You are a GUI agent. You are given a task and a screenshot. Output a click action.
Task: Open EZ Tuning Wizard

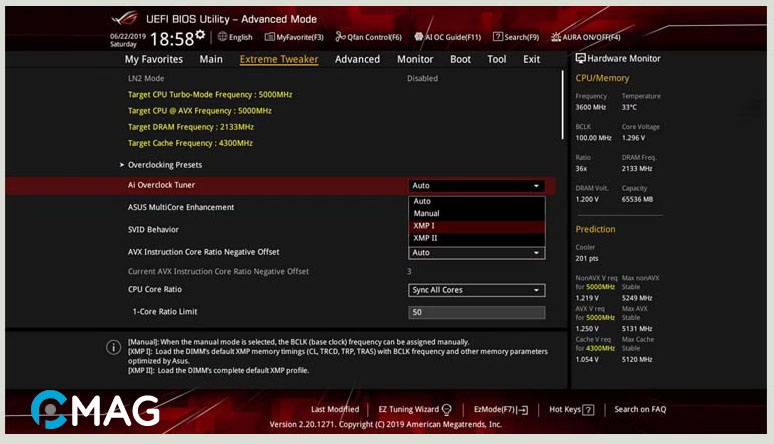pos(415,409)
